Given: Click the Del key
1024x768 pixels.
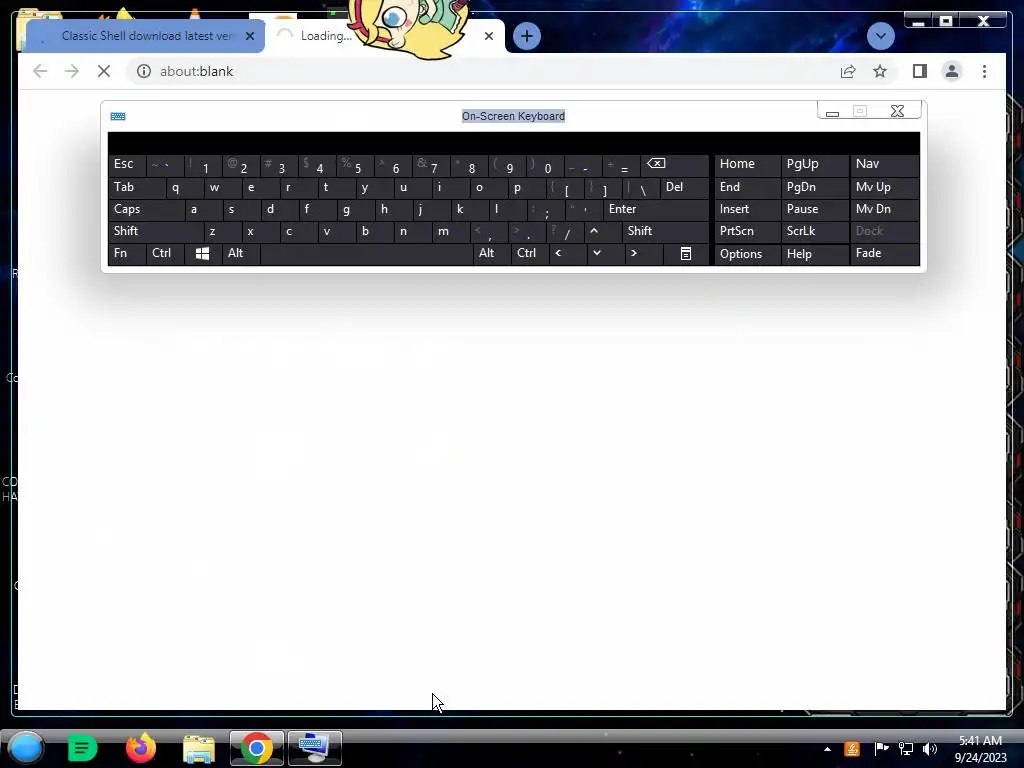Looking at the screenshot, I should [x=684, y=187].
